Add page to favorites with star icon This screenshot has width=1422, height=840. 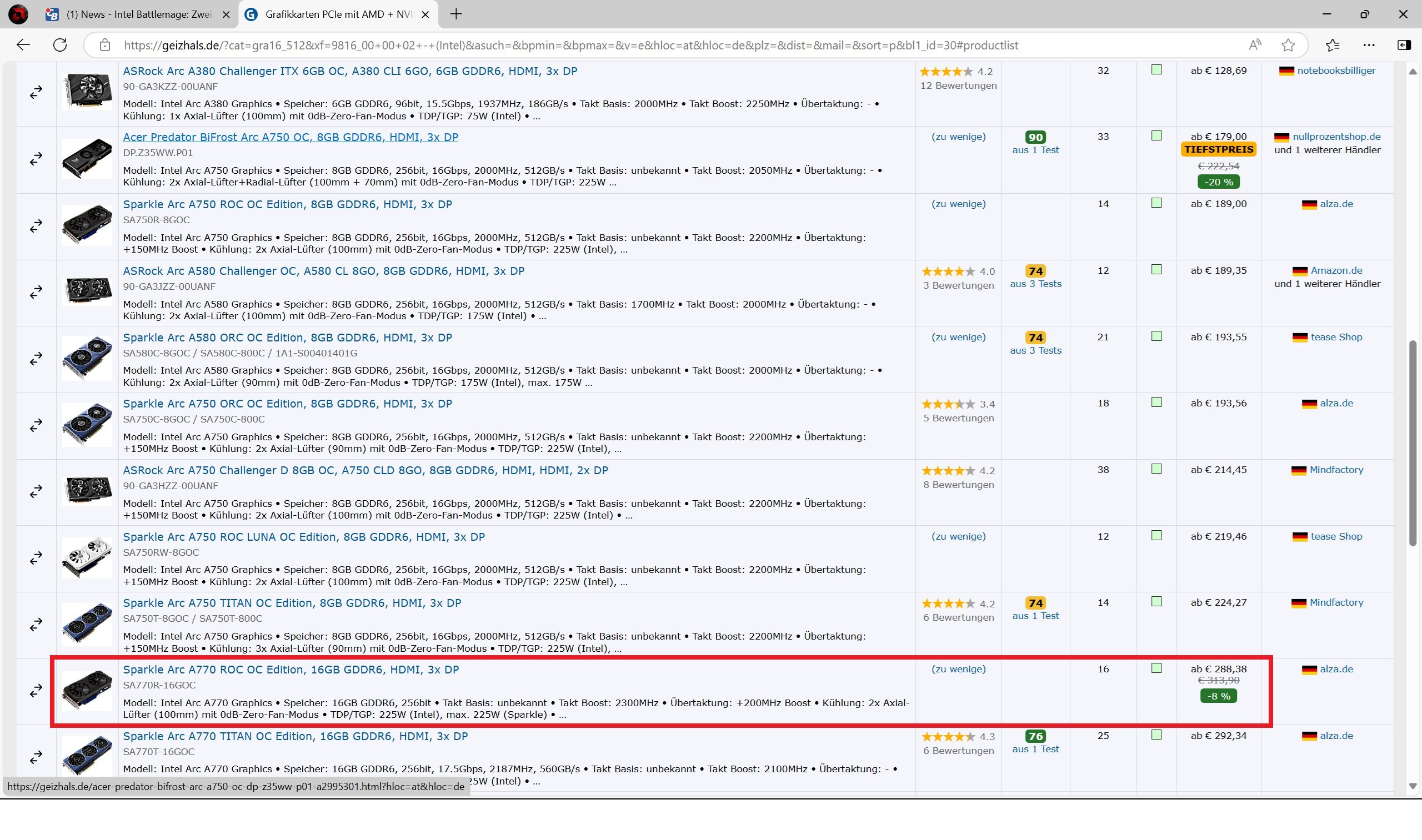[1288, 46]
